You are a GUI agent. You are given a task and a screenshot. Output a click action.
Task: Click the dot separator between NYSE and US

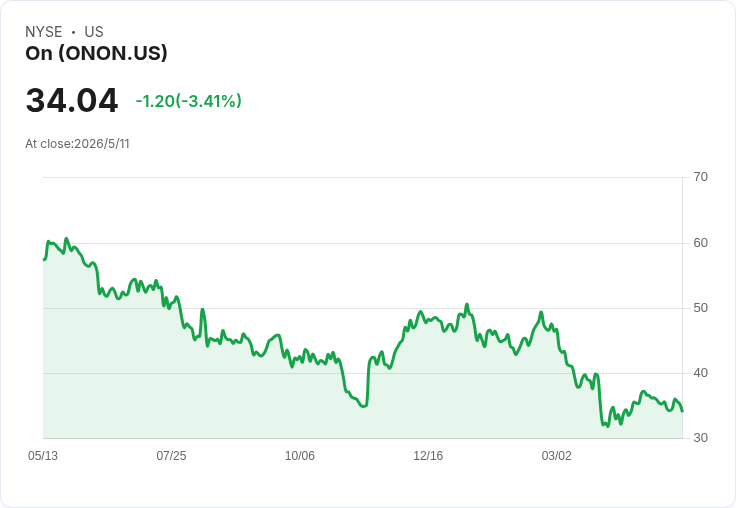(73, 32)
